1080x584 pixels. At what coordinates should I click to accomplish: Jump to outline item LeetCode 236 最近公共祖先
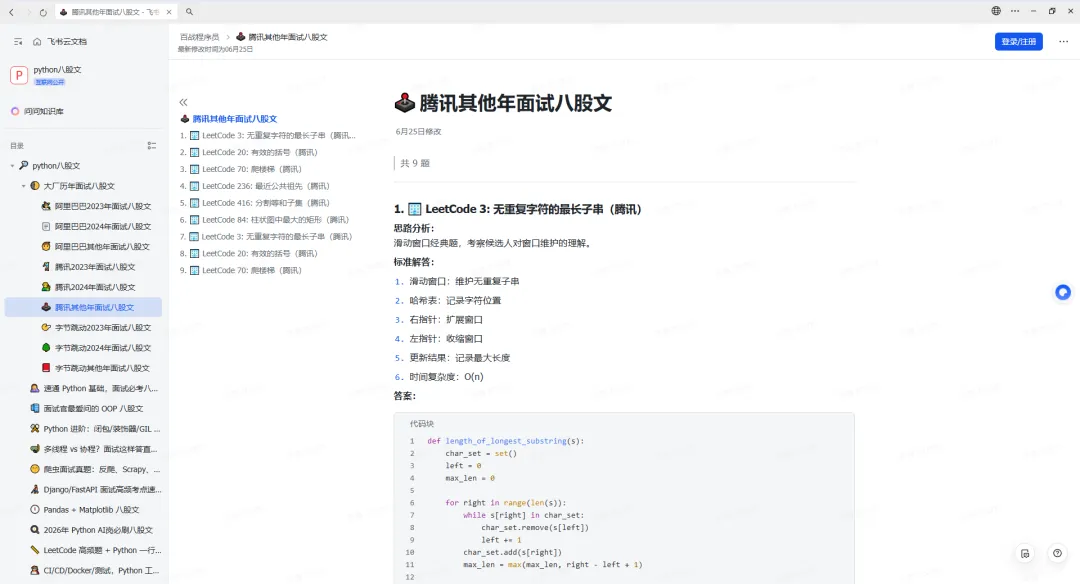point(266,186)
